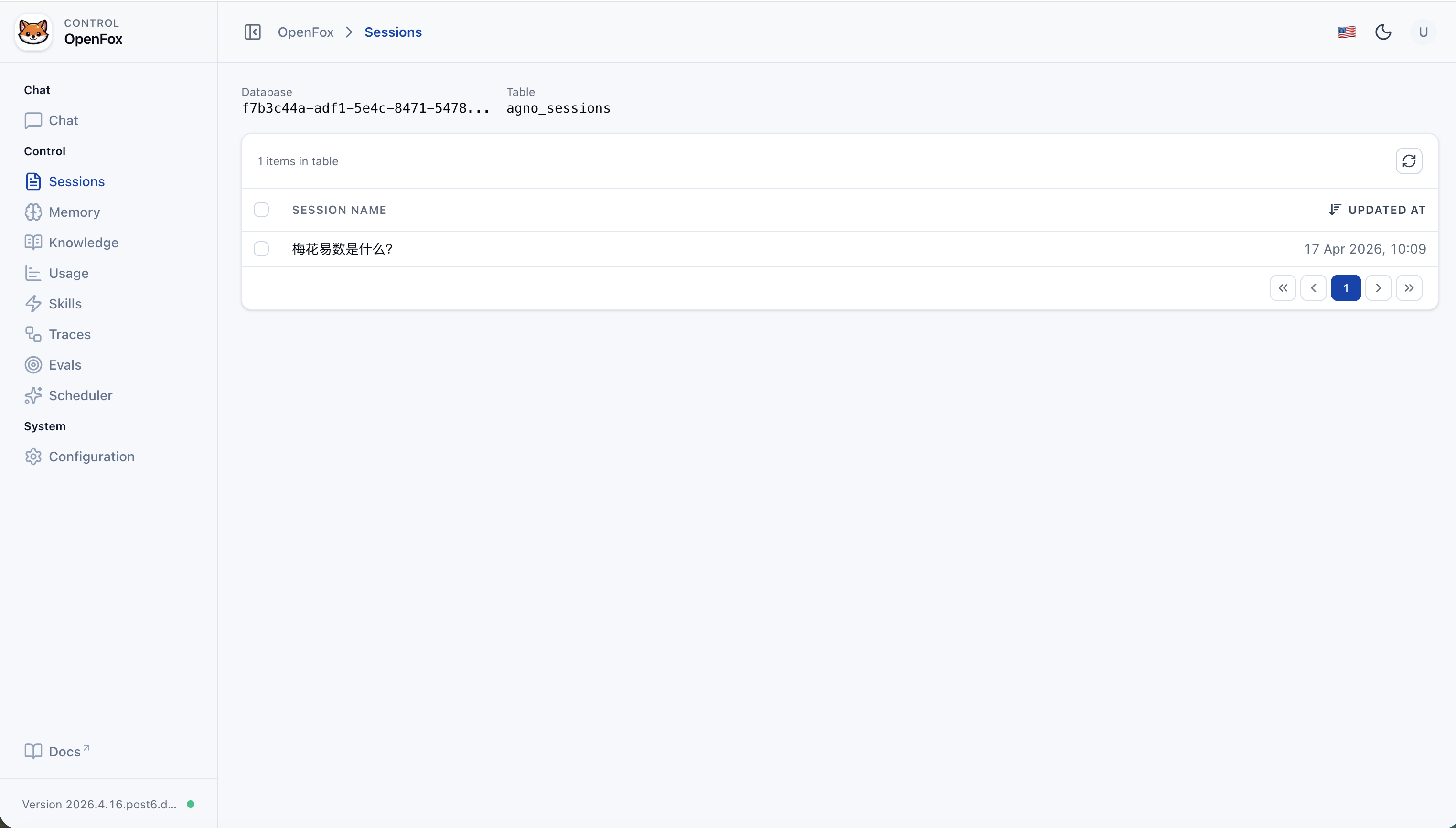Refresh the sessions table
Viewport: 1456px width, 828px height.
click(1409, 161)
